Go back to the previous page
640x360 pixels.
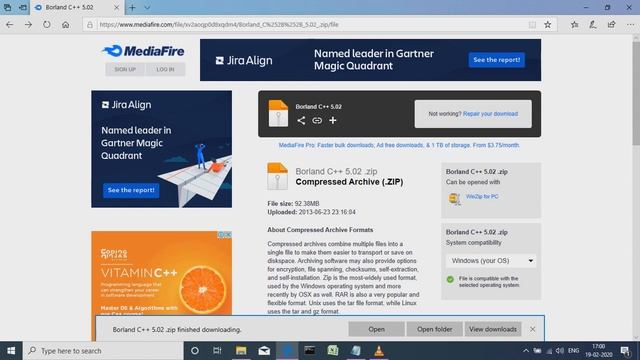[9, 24]
